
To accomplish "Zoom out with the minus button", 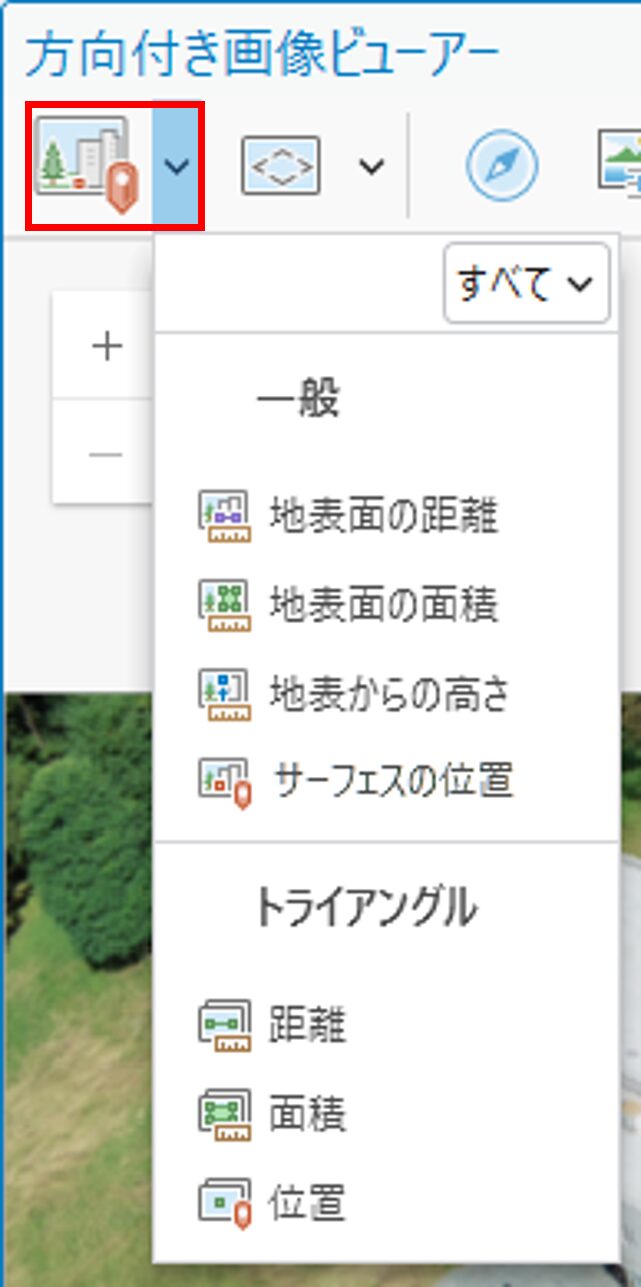I will click(106, 454).
